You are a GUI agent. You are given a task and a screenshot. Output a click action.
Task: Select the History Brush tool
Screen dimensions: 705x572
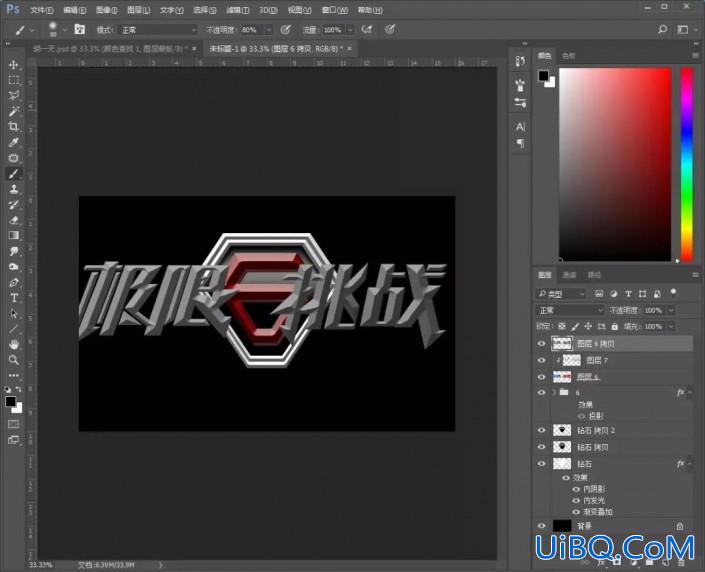pos(13,205)
